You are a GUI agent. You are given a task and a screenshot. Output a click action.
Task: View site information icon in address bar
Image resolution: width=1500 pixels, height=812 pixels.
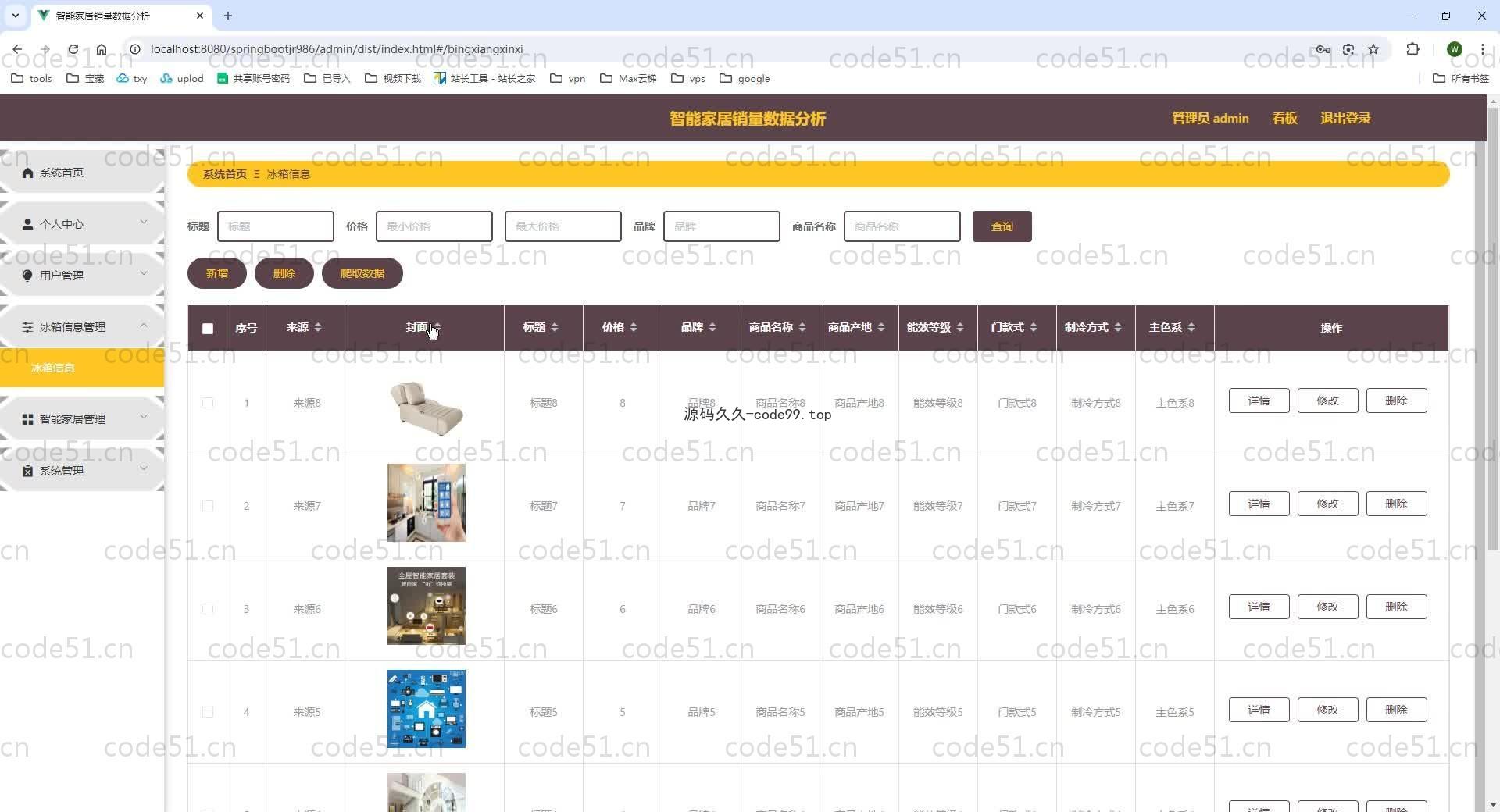[134, 49]
